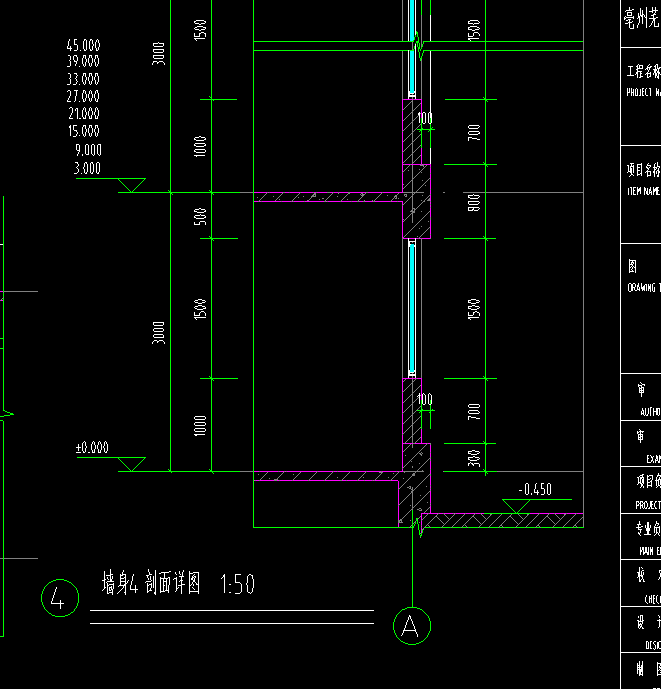The width and height of the screenshot is (661, 689).
Task: Click the 33.000 elevation value
Action: pyautogui.click(x=84, y=79)
